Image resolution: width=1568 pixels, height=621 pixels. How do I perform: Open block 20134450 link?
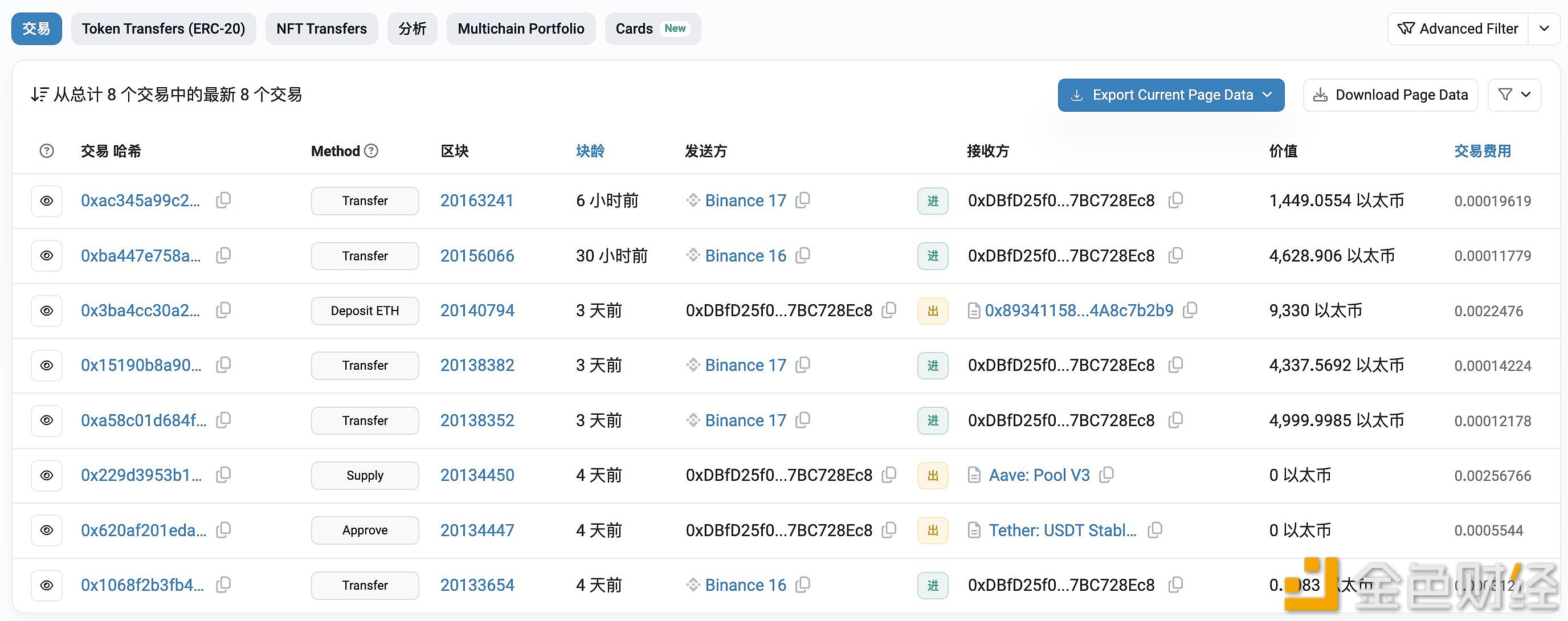[x=477, y=476]
